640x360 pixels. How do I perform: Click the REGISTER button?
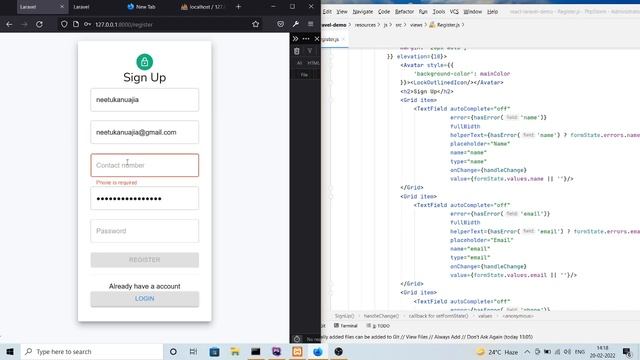point(144,260)
